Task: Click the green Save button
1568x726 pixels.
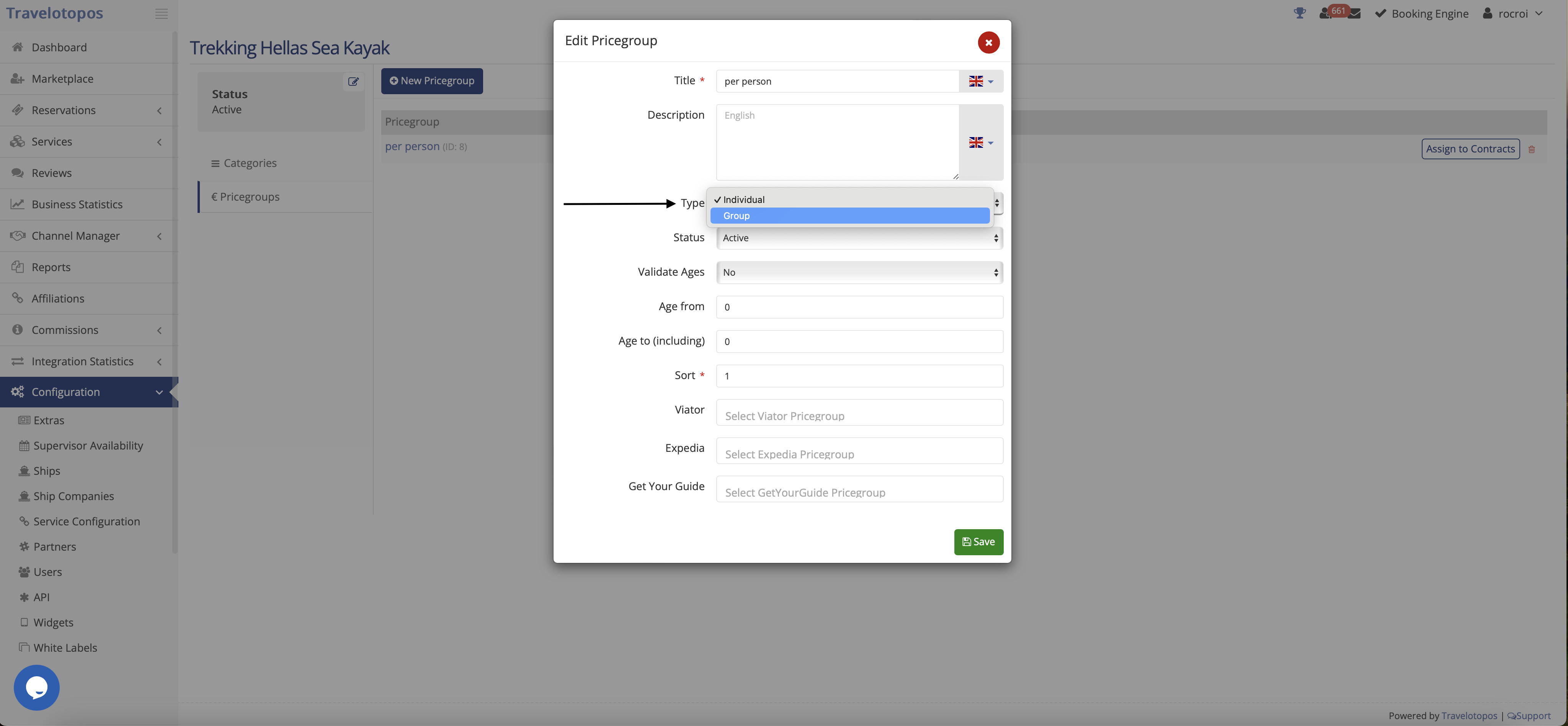Action: (x=978, y=542)
